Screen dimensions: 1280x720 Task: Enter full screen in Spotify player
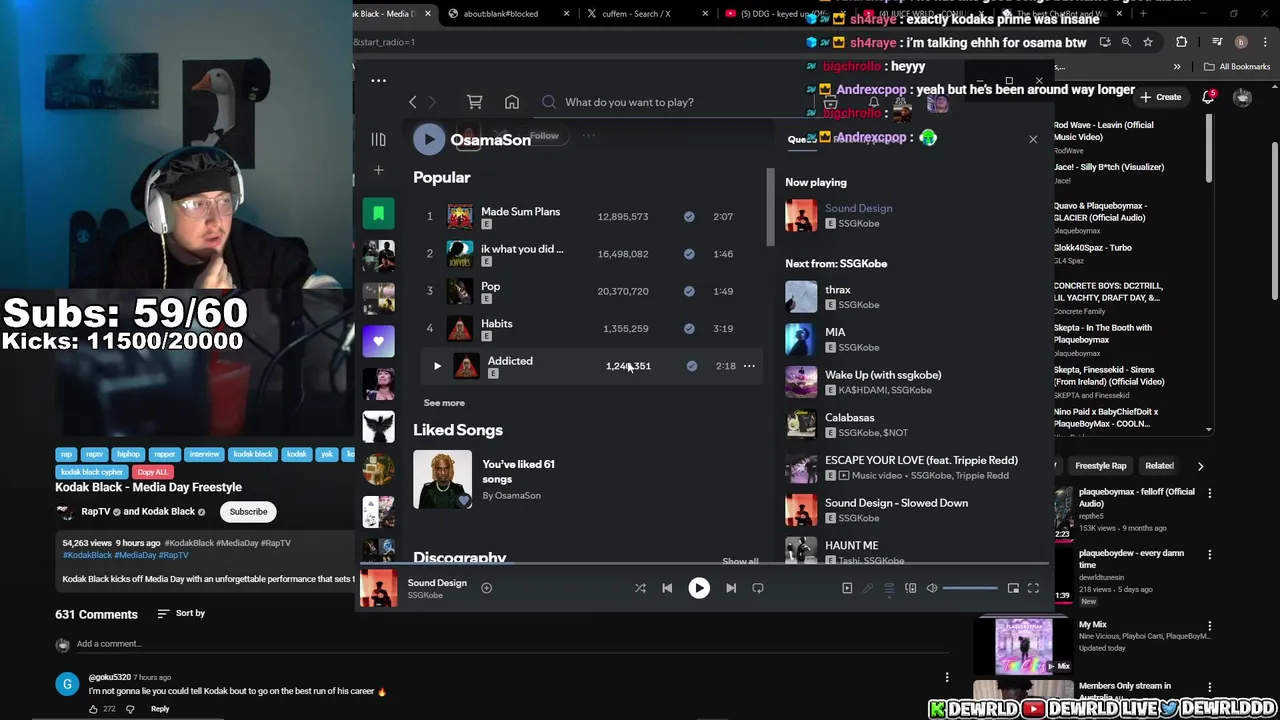pos(1033,588)
